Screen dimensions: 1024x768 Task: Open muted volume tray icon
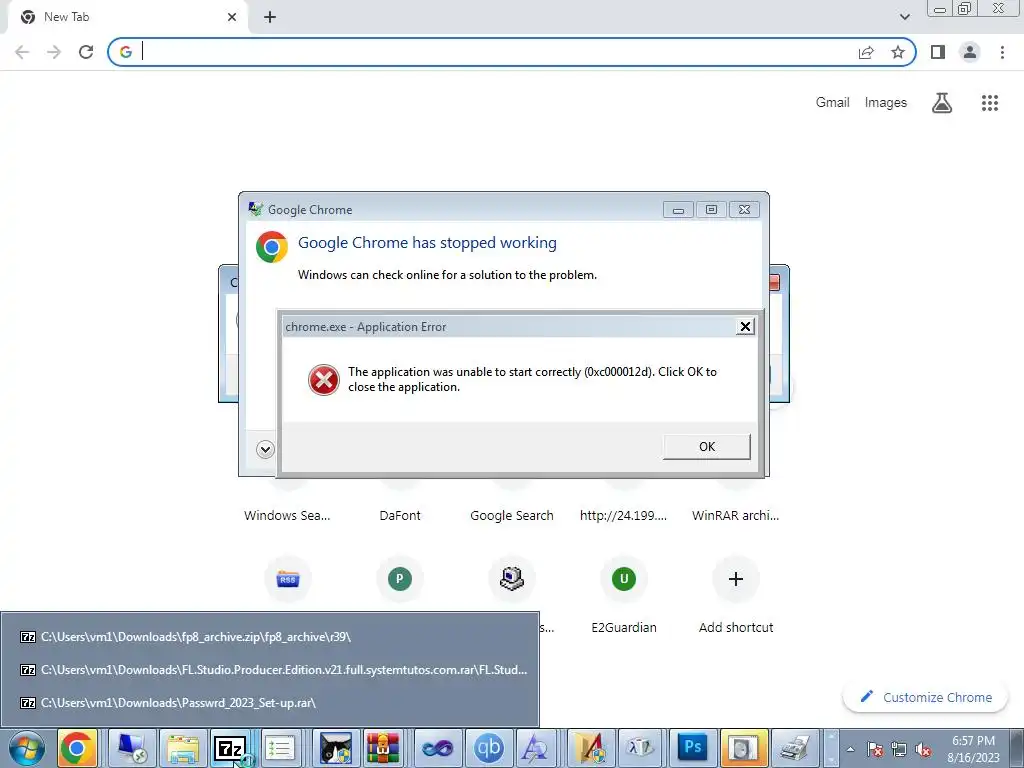[x=923, y=749]
